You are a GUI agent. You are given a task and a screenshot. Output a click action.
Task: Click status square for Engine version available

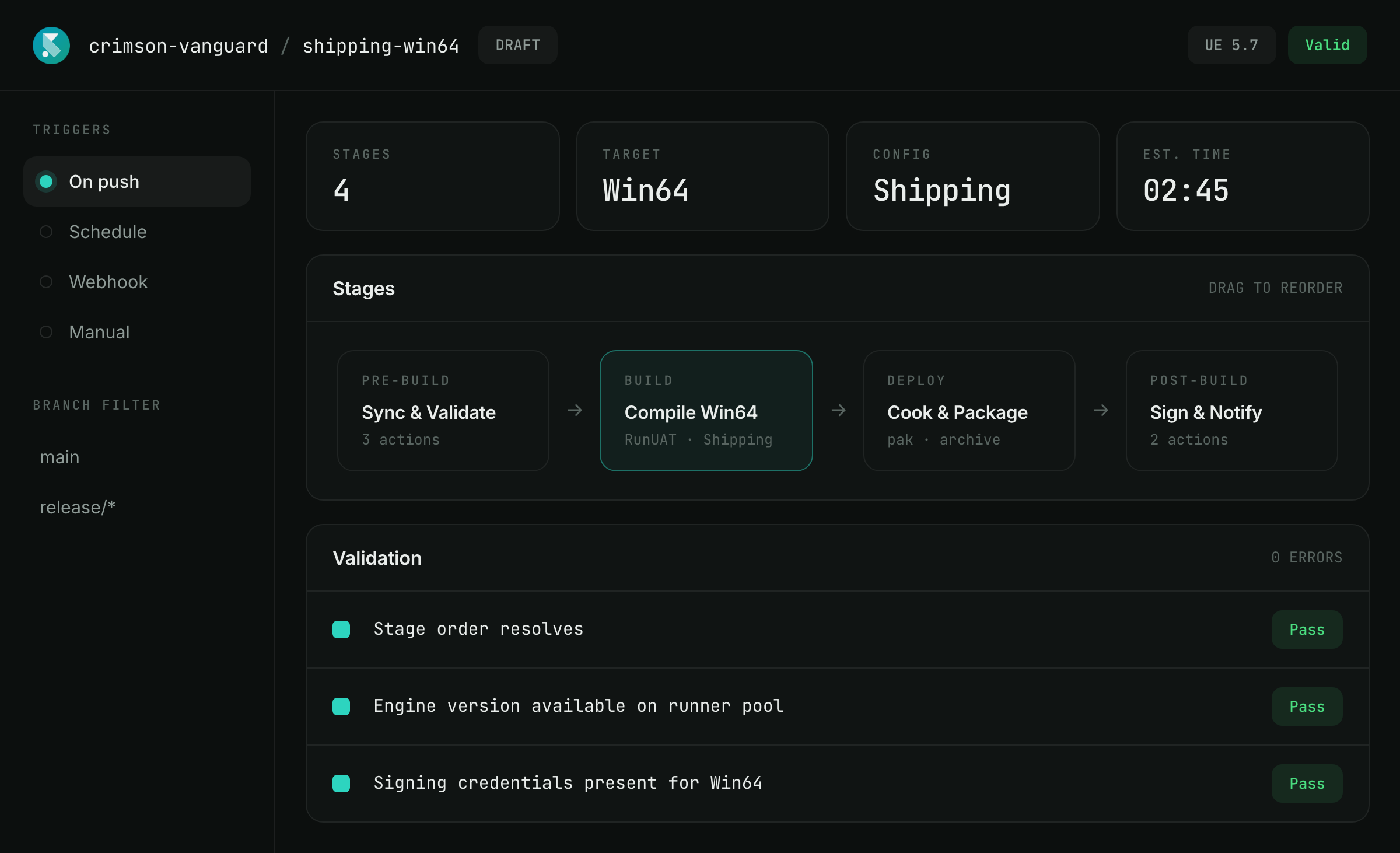pos(341,707)
